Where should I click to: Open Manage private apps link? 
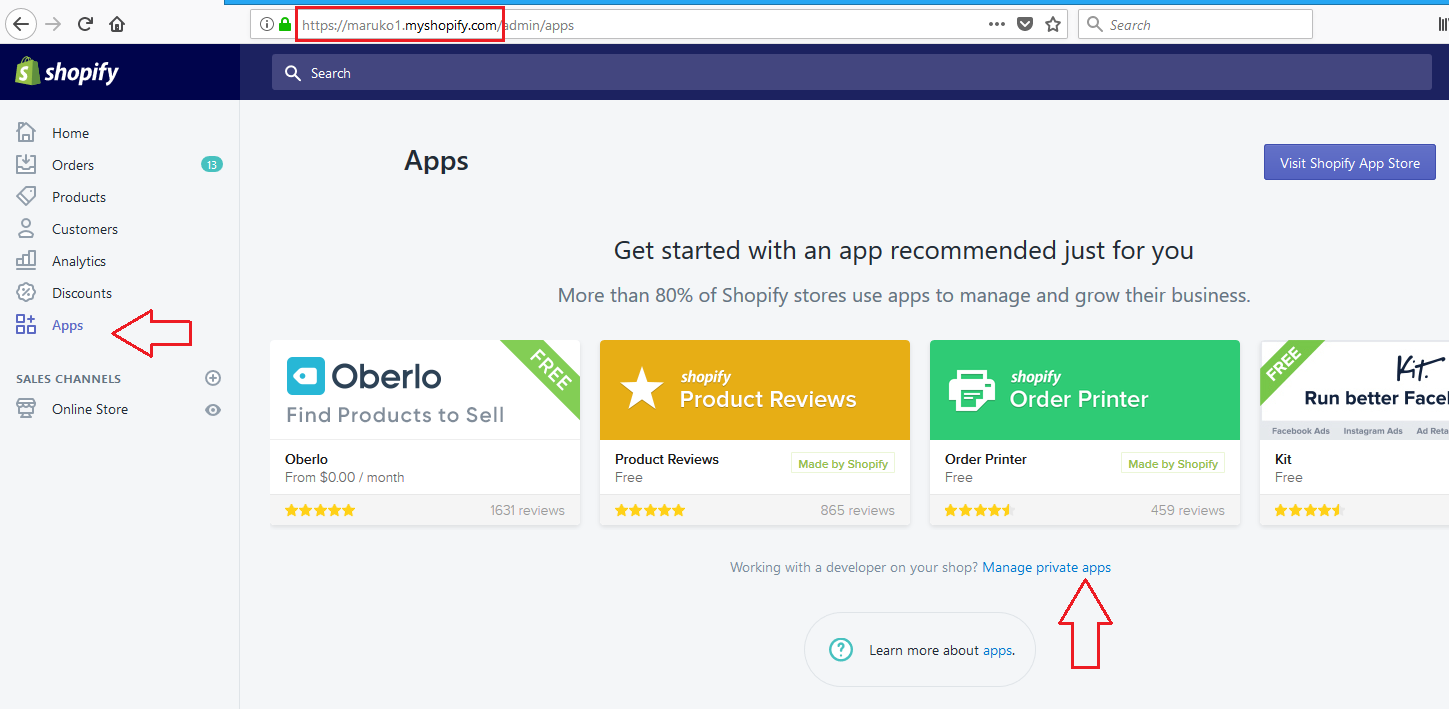click(1046, 567)
